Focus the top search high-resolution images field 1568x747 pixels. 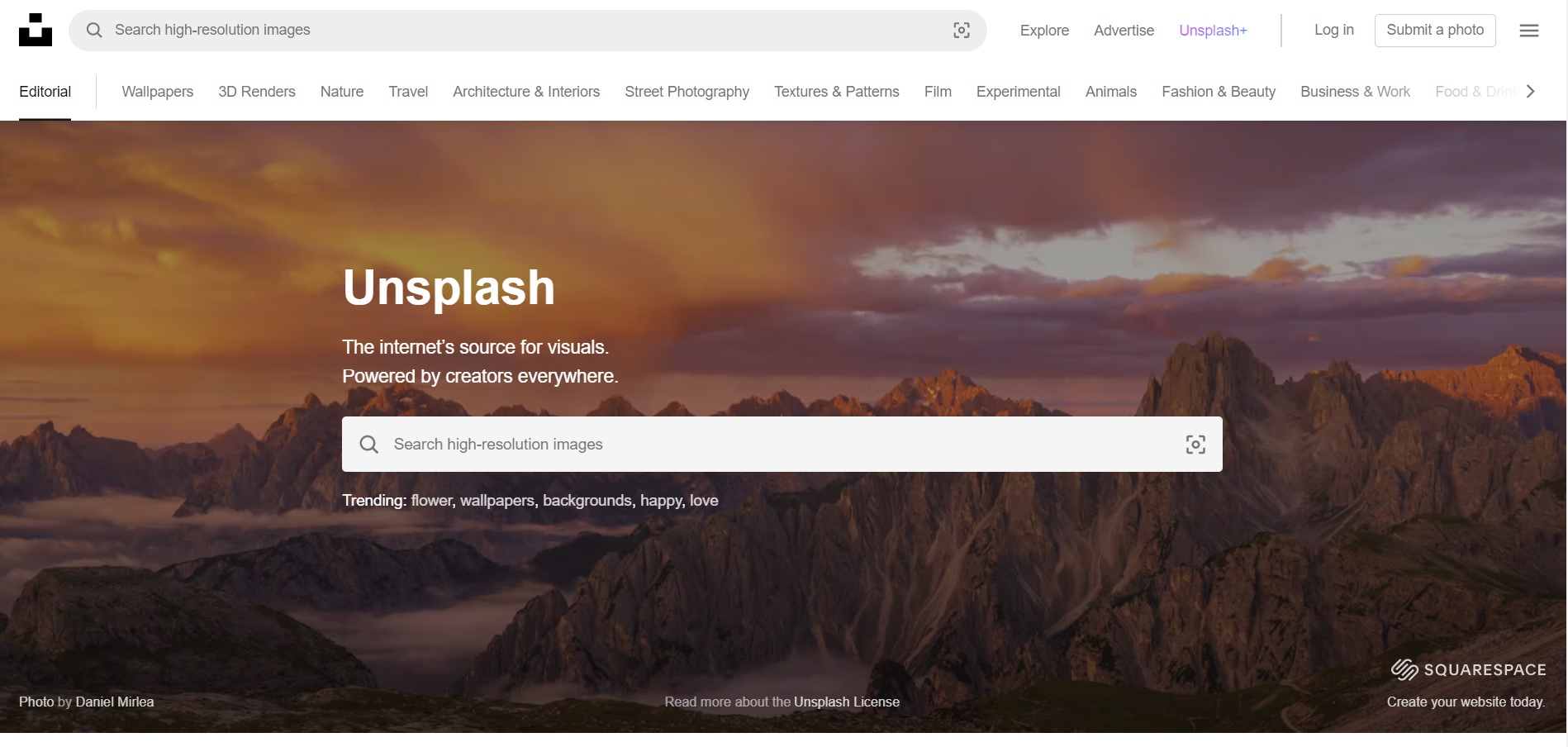pyautogui.click(x=528, y=31)
